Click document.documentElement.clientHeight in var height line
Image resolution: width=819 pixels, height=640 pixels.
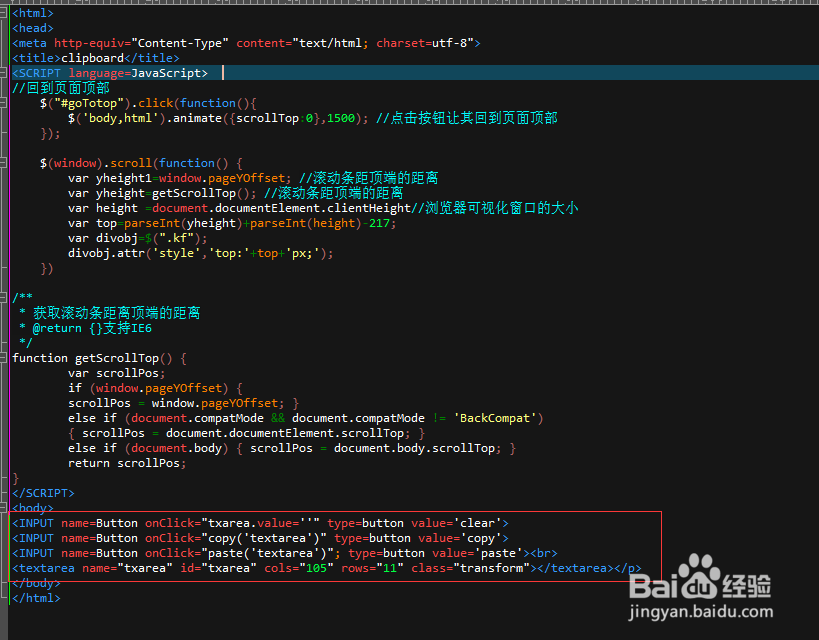pos(282,208)
